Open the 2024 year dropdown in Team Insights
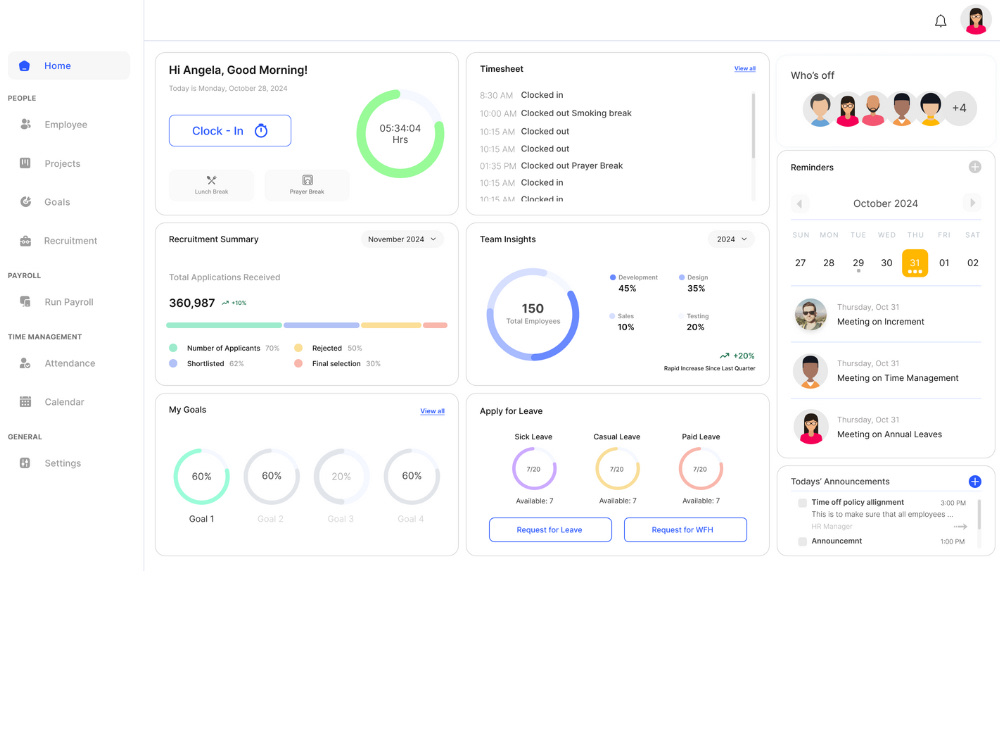 (x=732, y=239)
